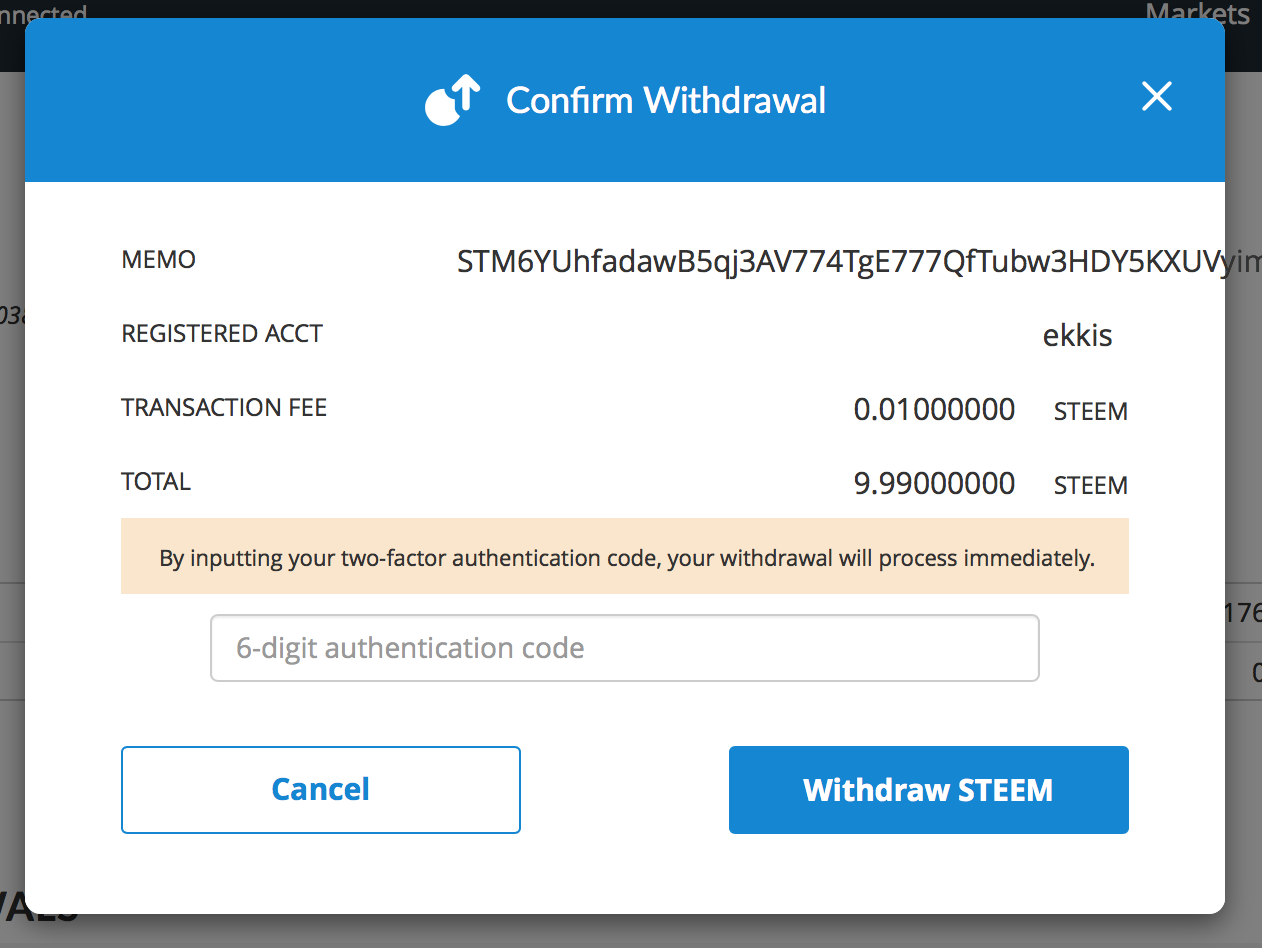Click the transaction fee amount 0.01000000
The image size is (1262, 948).
934,409
